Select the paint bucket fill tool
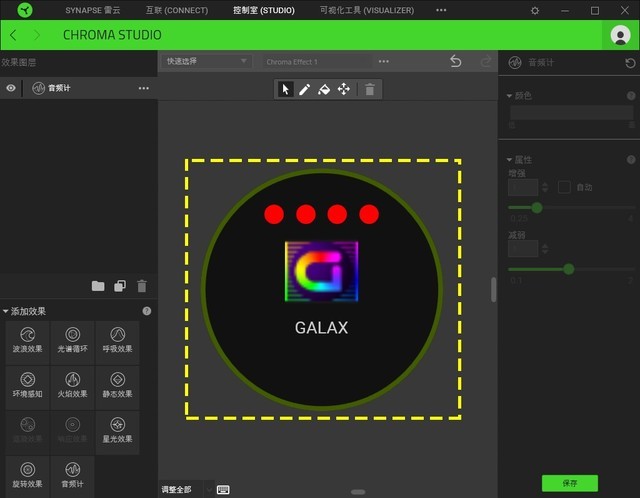This screenshot has height=498, width=640. 324,89
